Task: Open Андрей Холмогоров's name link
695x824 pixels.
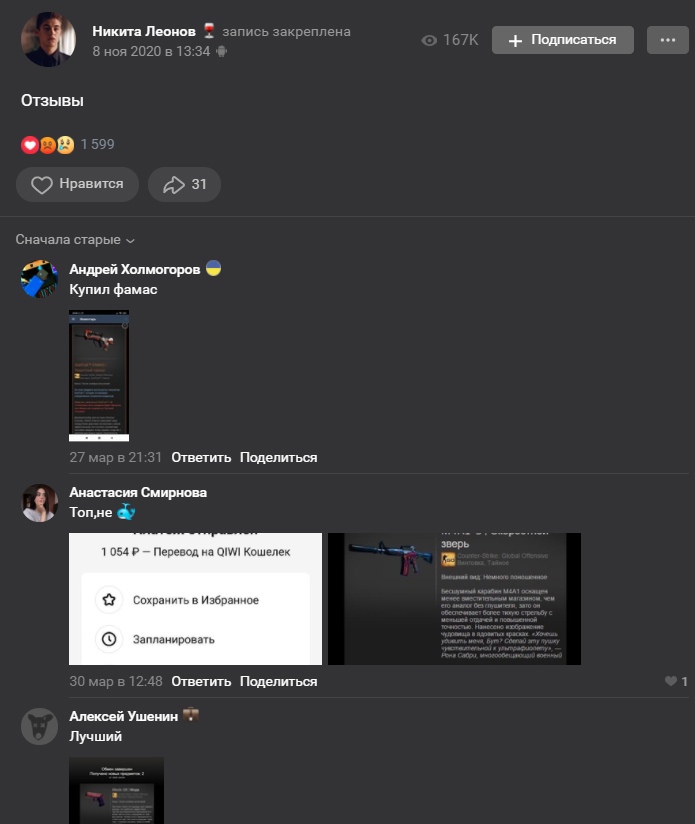Action: 134,270
